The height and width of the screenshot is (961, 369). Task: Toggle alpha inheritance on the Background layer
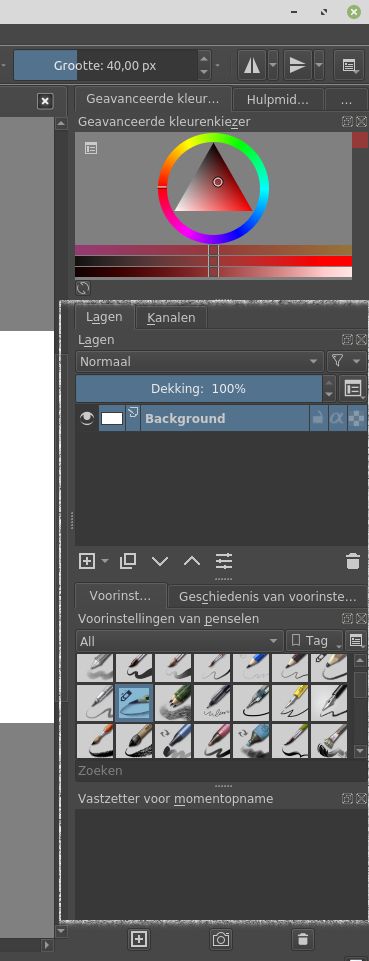tap(337, 419)
